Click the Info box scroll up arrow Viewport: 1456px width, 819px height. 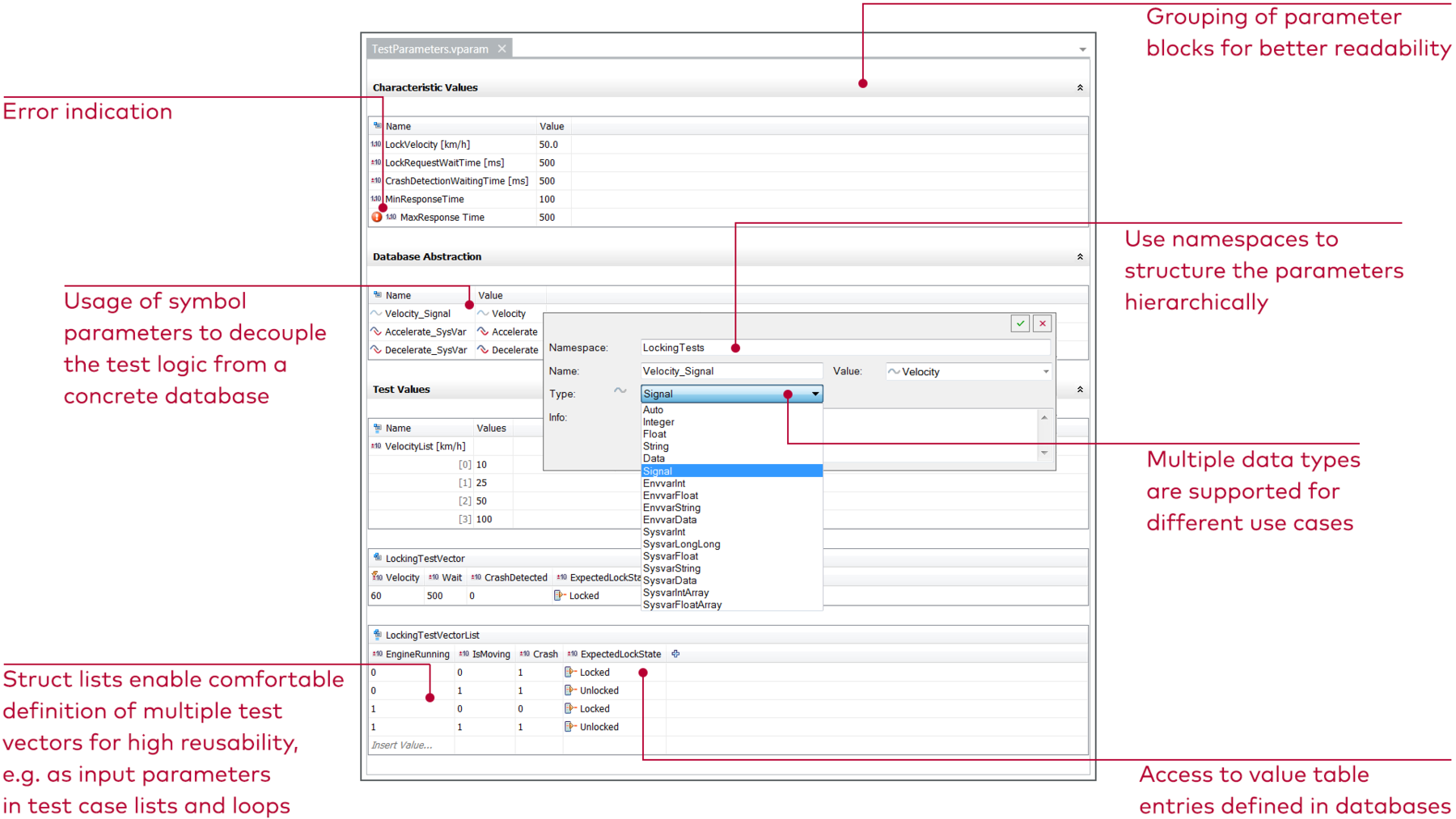point(1044,418)
